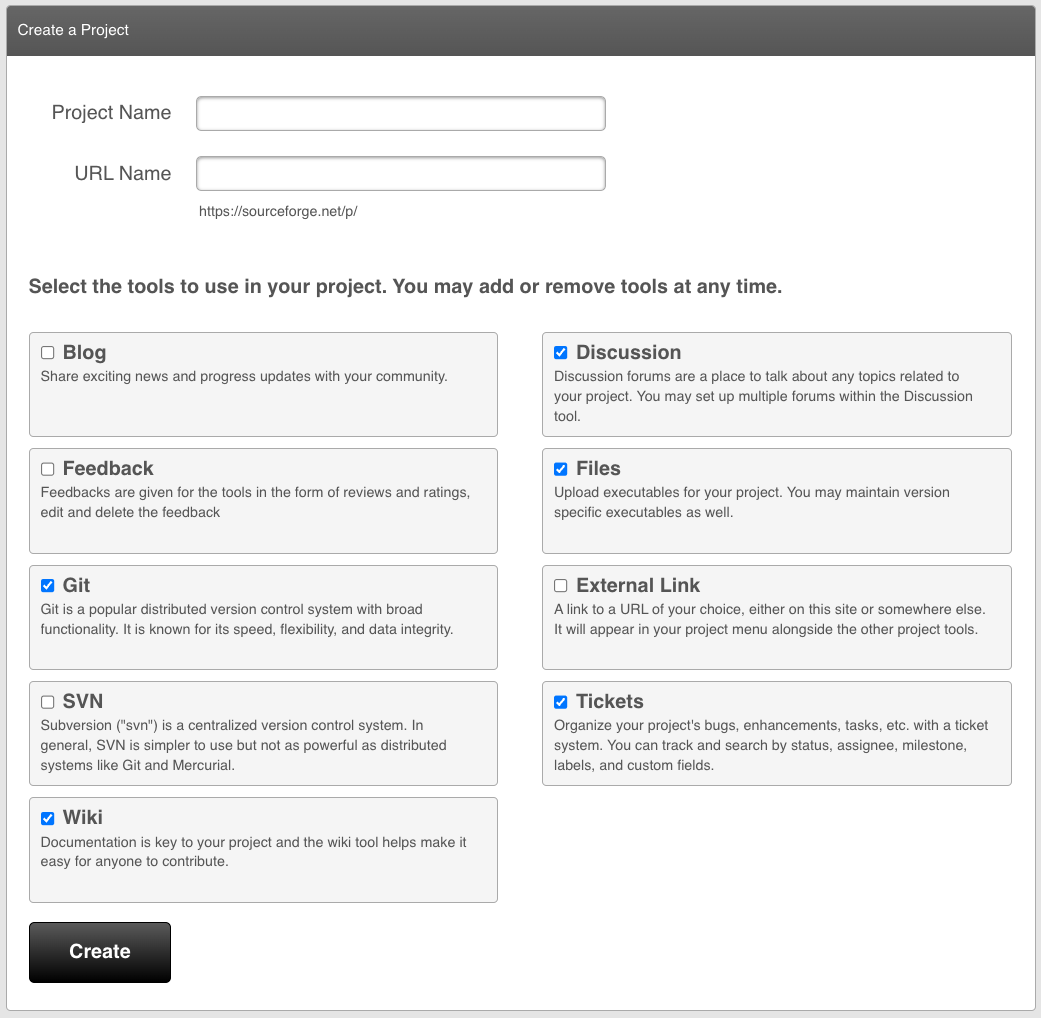Select the External Link heading label
This screenshot has height=1018, width=1041.
click(x=638, y=586)
